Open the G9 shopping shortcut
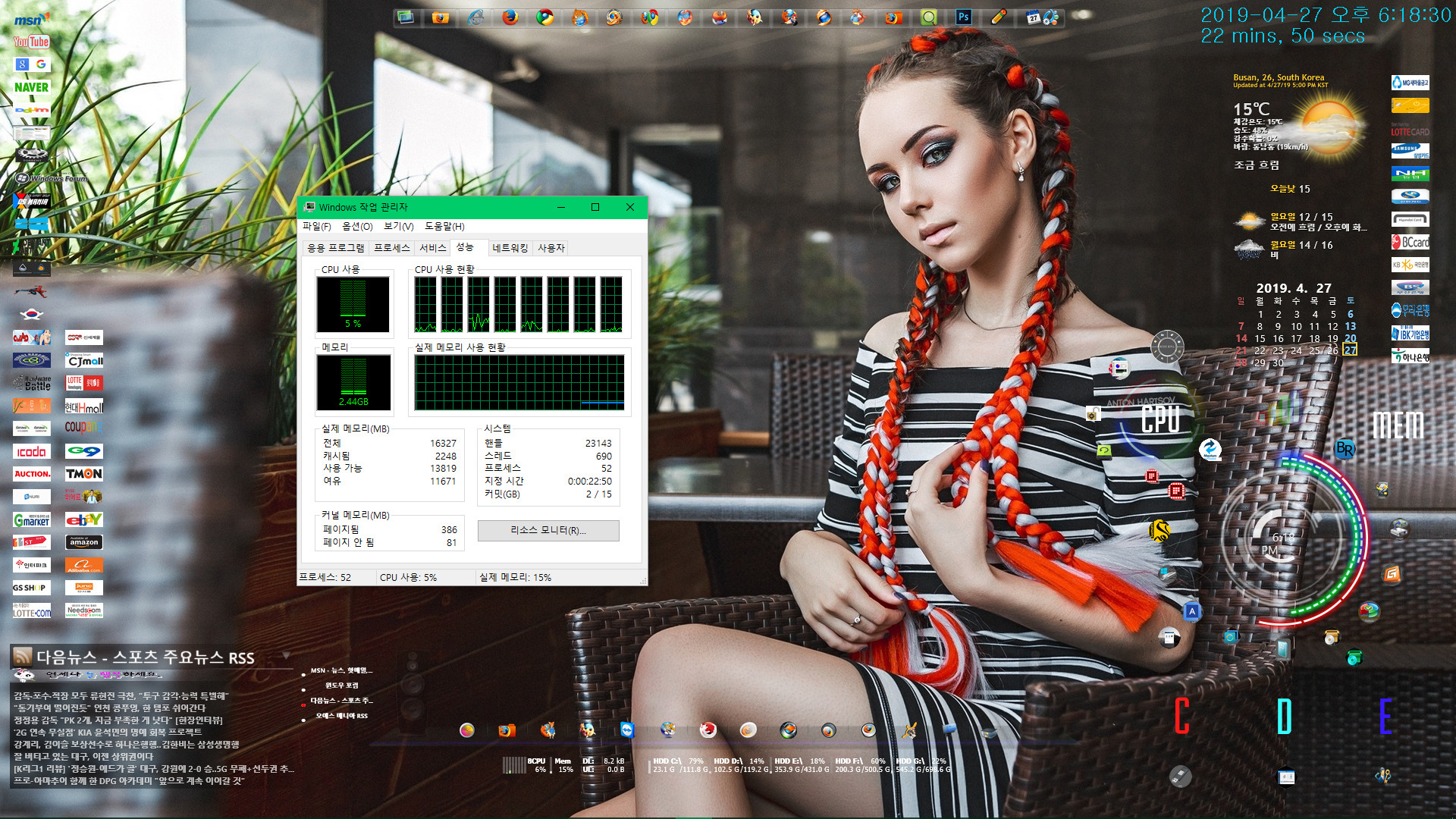 [84, 451]
